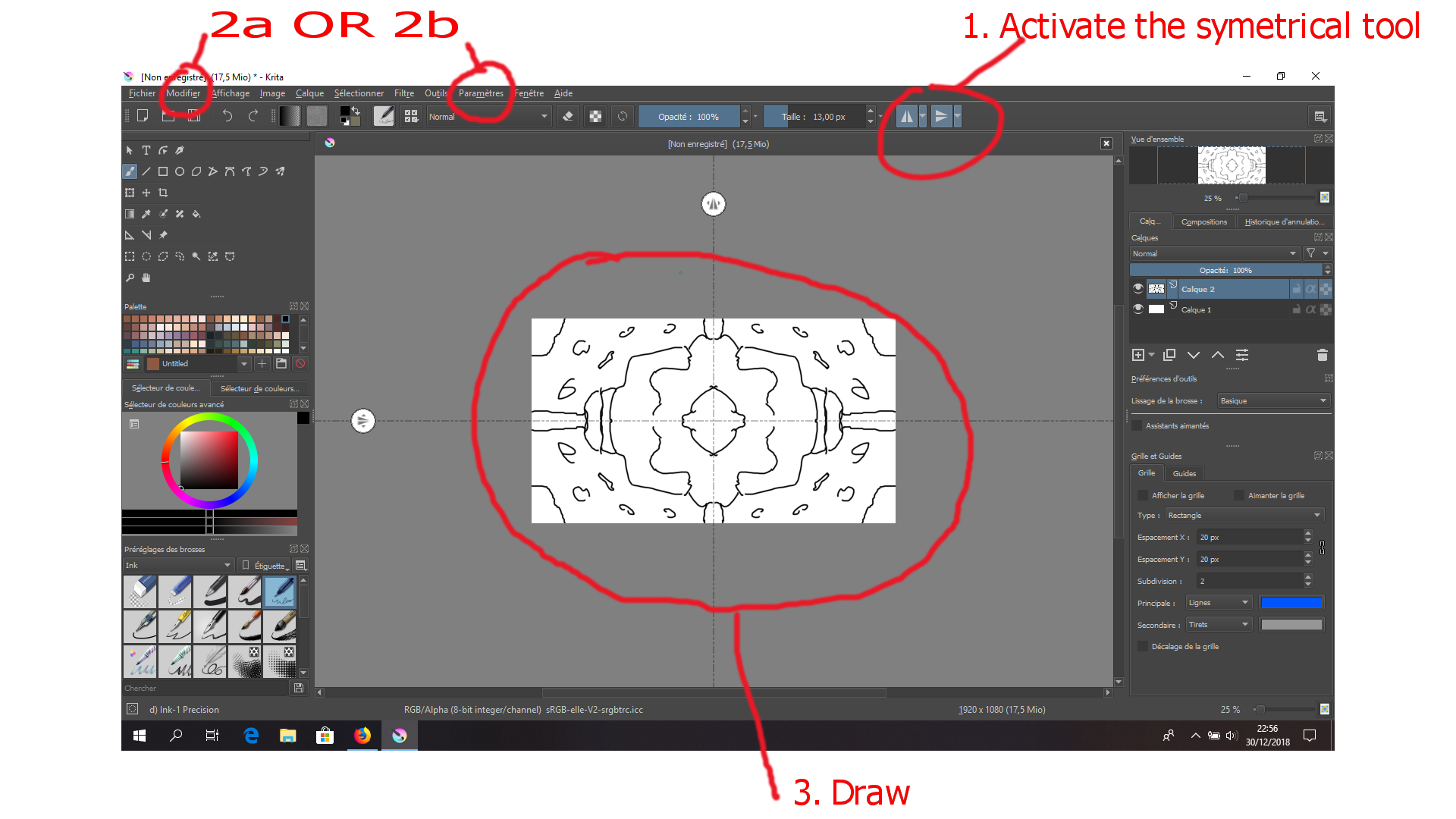Duplicate the current layer icon
The width and height of the screenshot is (1456, 819).
point(1169,355)
